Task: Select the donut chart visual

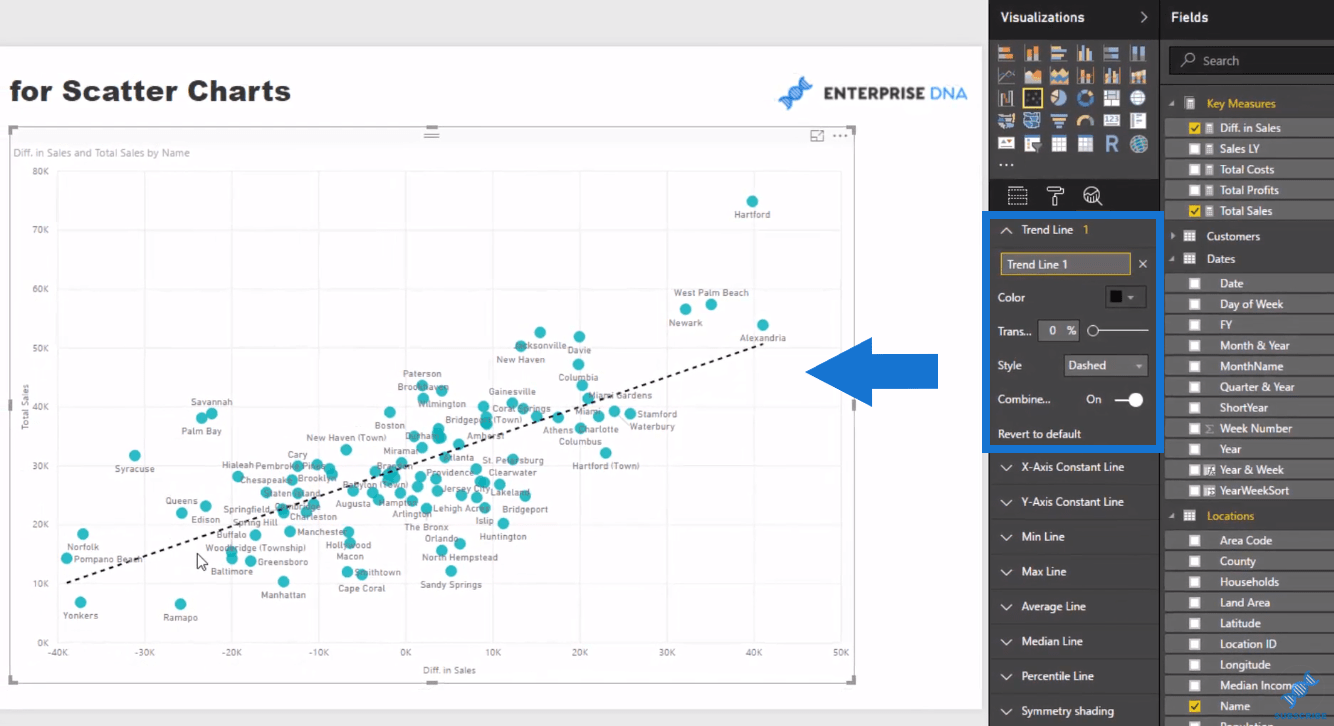Action: click(x=1085, y=98)
